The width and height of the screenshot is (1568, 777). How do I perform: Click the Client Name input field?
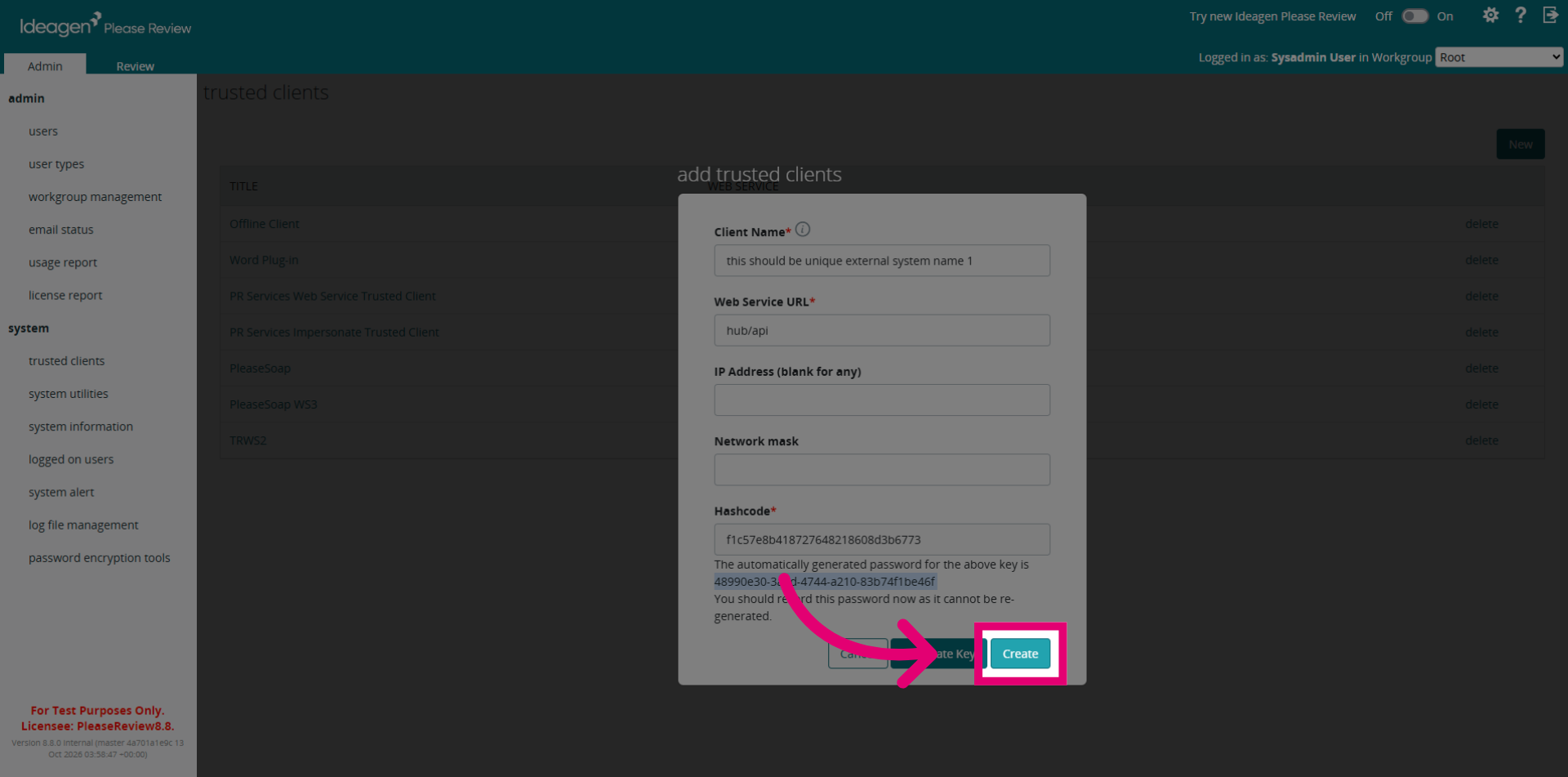tap(882, 261)
